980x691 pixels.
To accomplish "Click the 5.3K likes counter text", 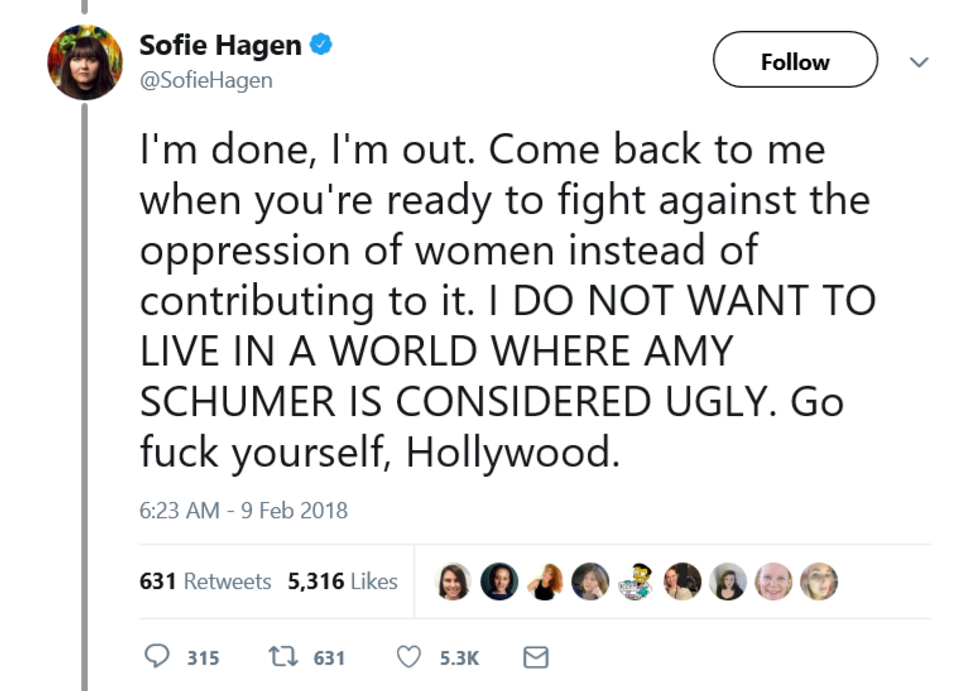I will click(459, 658).
